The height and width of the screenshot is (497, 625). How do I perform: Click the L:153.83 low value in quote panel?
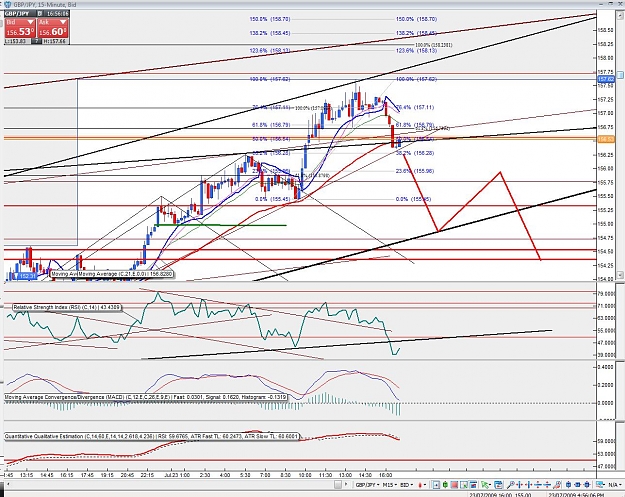17,41
